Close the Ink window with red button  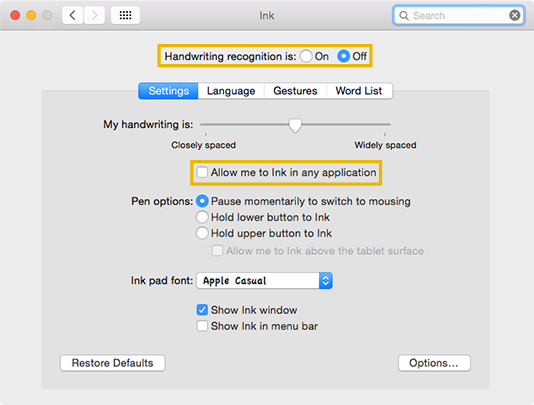15,15
